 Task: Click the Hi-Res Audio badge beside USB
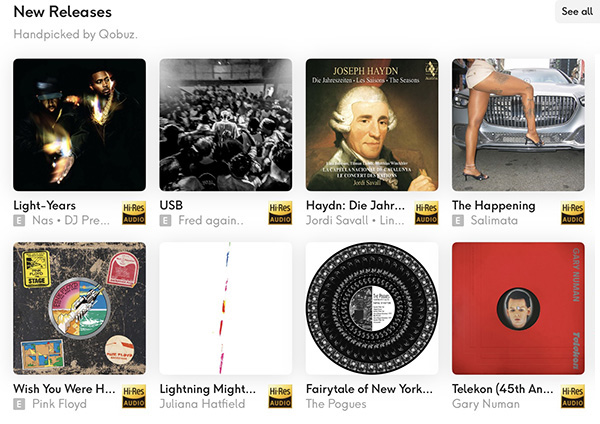[x=280, y=213]
